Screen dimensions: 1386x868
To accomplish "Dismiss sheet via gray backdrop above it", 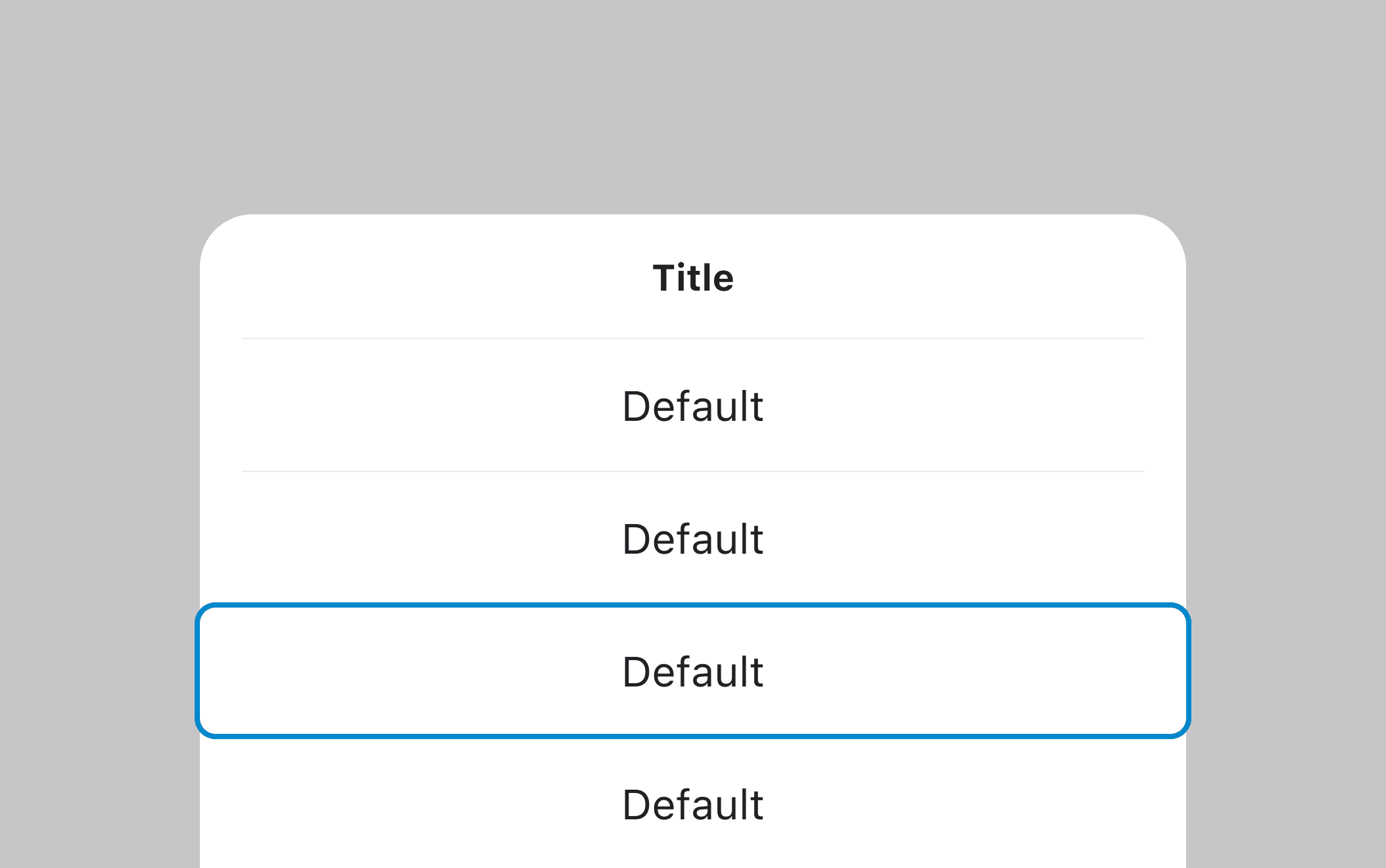I will pyautogui.click(x=693, y=105).
